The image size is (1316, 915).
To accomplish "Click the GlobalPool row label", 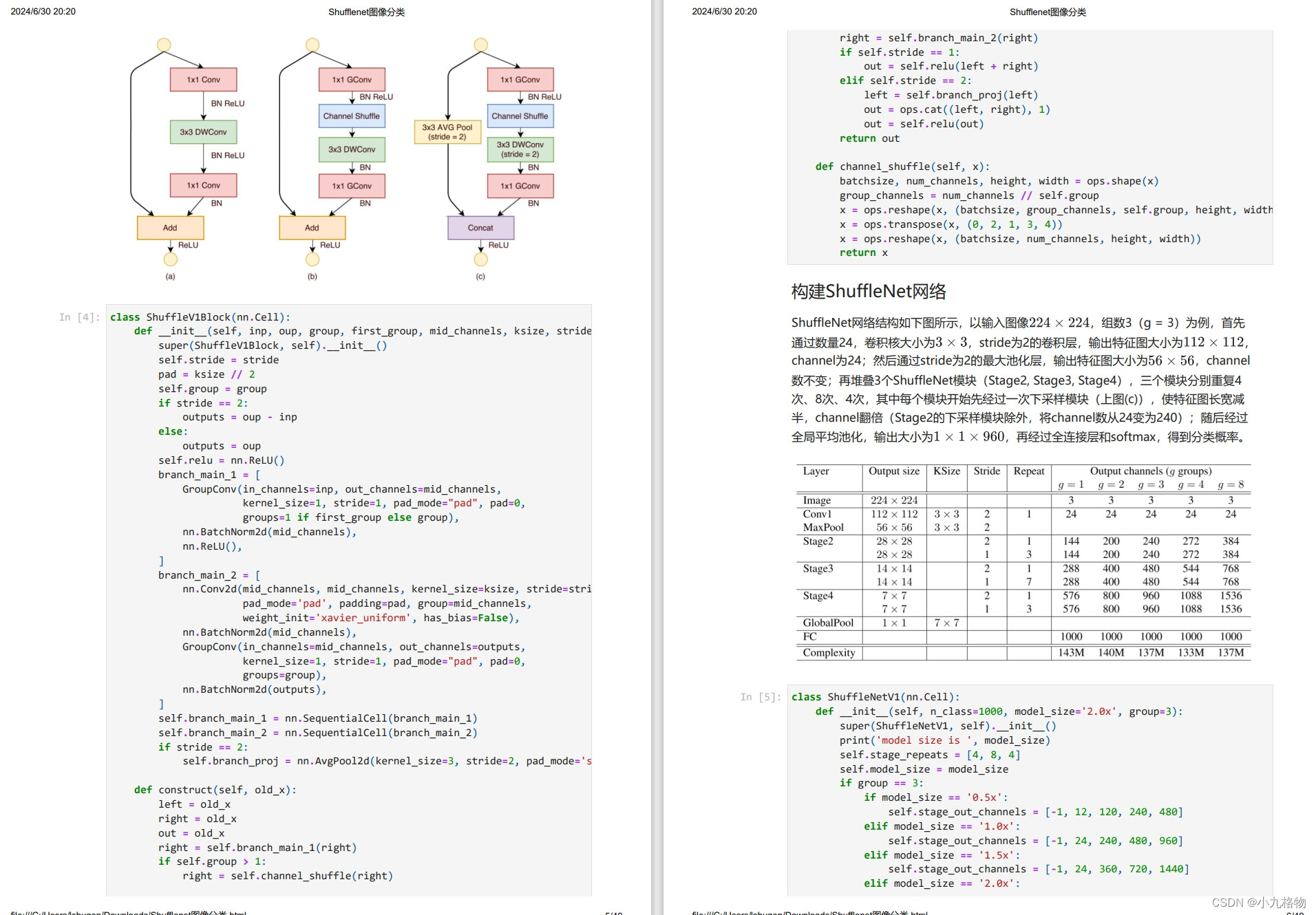I will pyautogui.click(x=828, y=623).
